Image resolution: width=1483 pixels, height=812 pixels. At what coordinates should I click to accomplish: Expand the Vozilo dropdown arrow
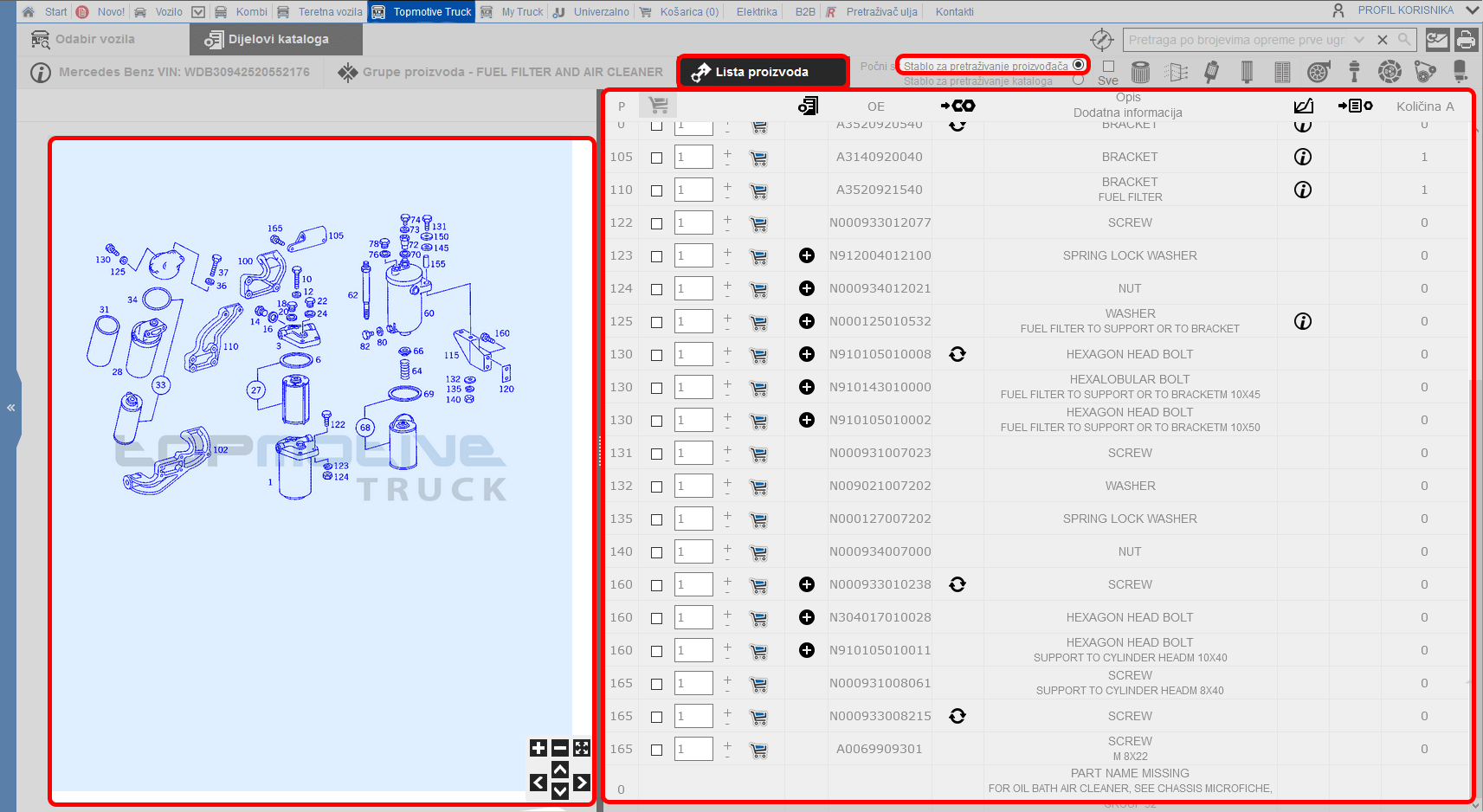point(198,12)
